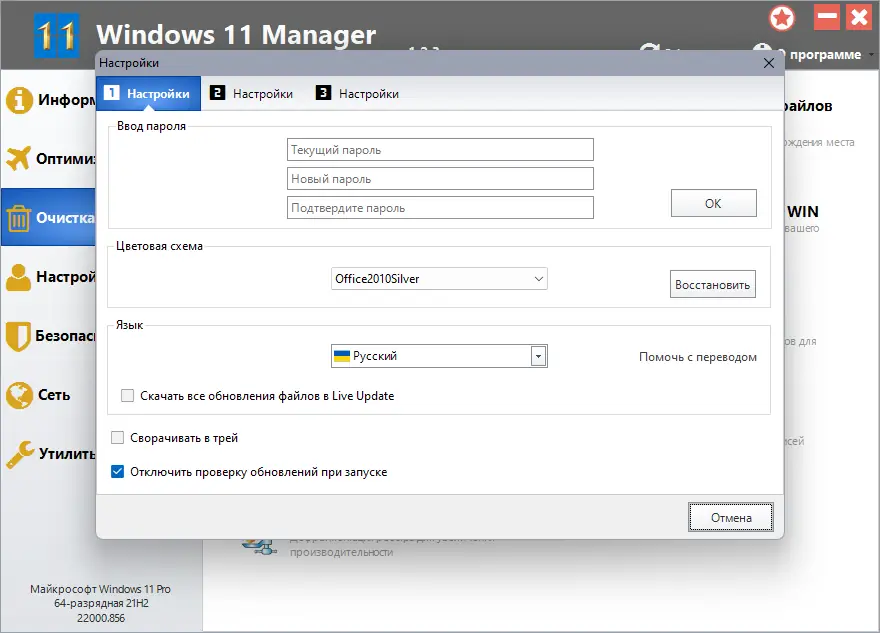Confirm password with OK button
Viewport: 880px width, 633px height.
click(713, 203)
